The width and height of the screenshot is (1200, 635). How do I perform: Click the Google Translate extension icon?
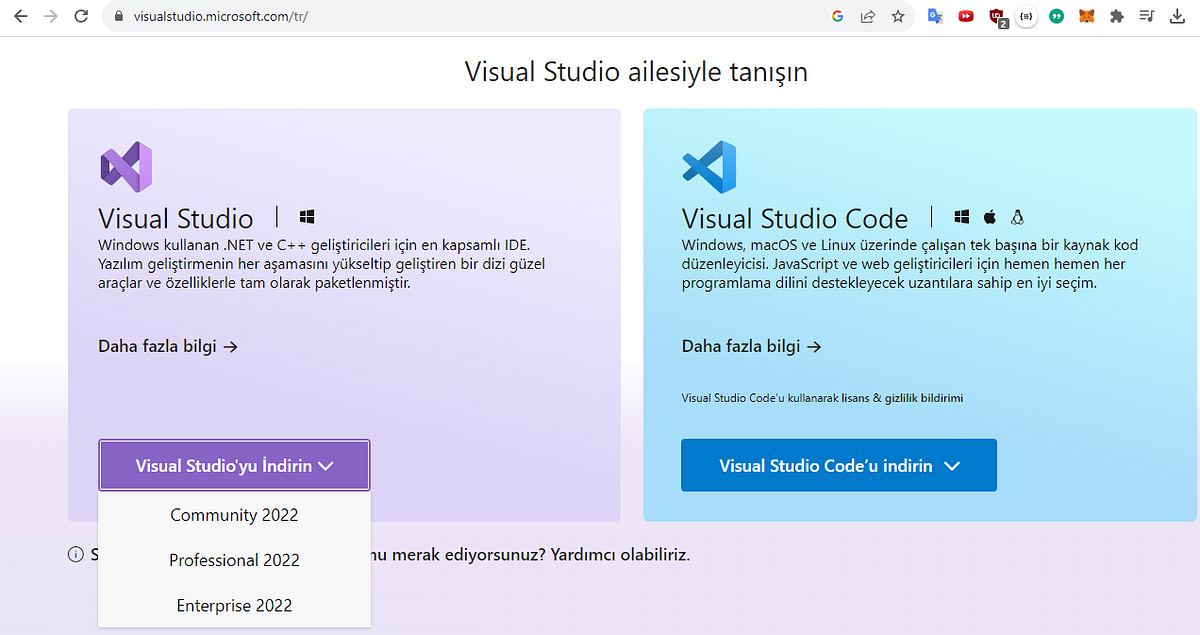coord(935,16)
